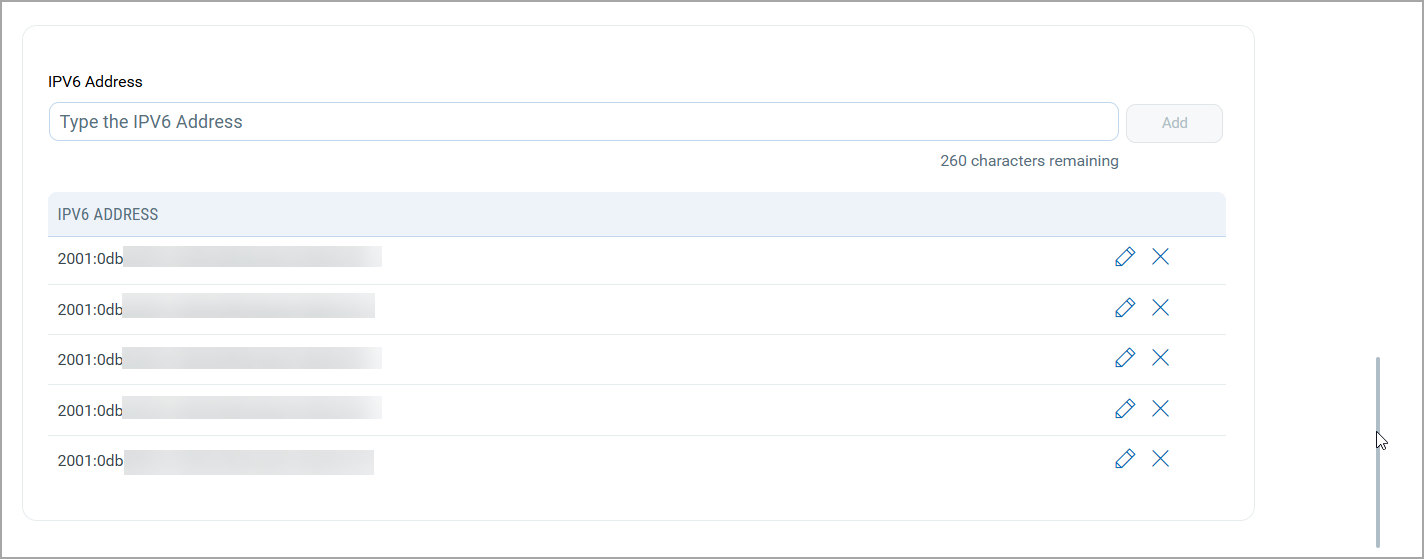Image resolution: width=1424 pixels, height=559 pixels.
Task: Remove the second IPV6 address entry
Action: coord(1160,308)
